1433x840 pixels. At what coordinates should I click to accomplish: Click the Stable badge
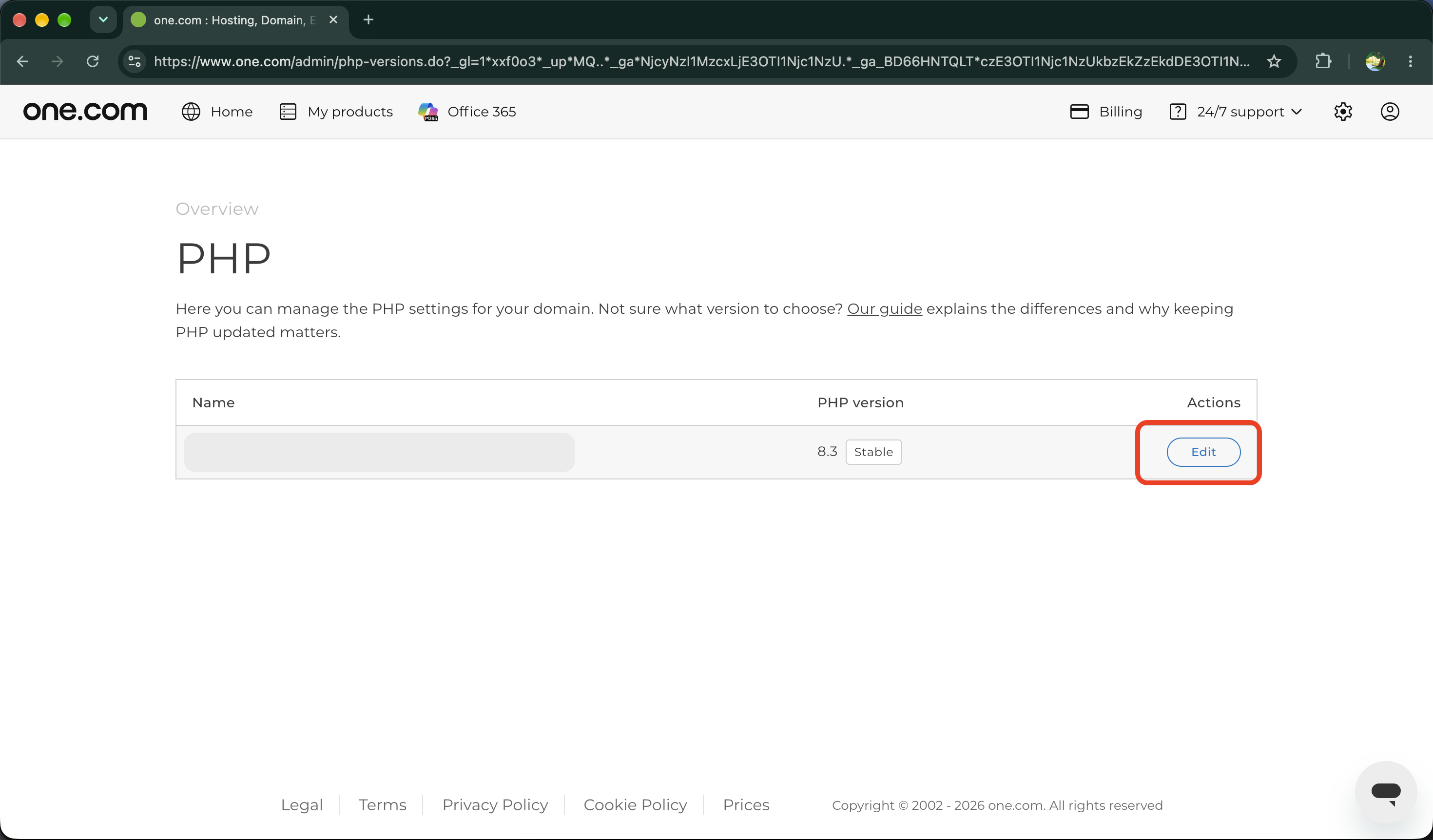[x=873, y=452]
